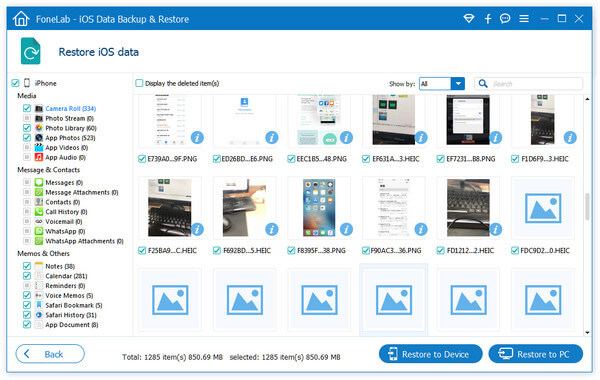
Task: Uncheck the EF631A...3.HEIC file checkbox
Action: coord(366,159)
